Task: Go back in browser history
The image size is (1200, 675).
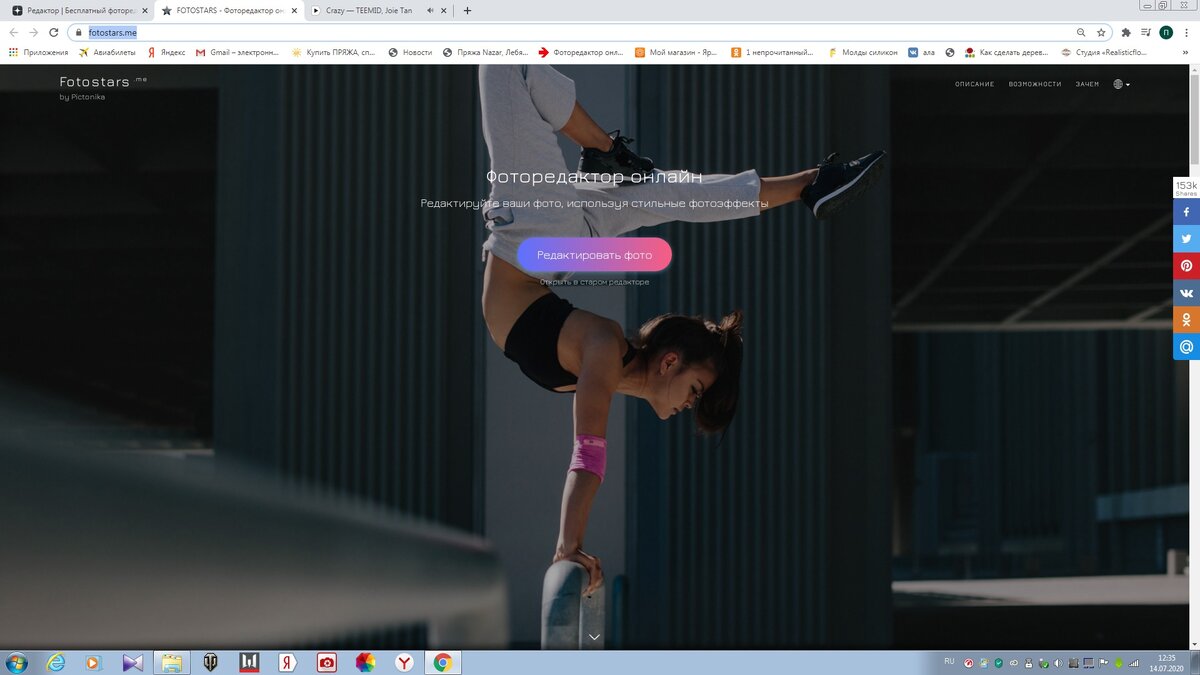Action: pyautogui.click(x=13, y=32)
